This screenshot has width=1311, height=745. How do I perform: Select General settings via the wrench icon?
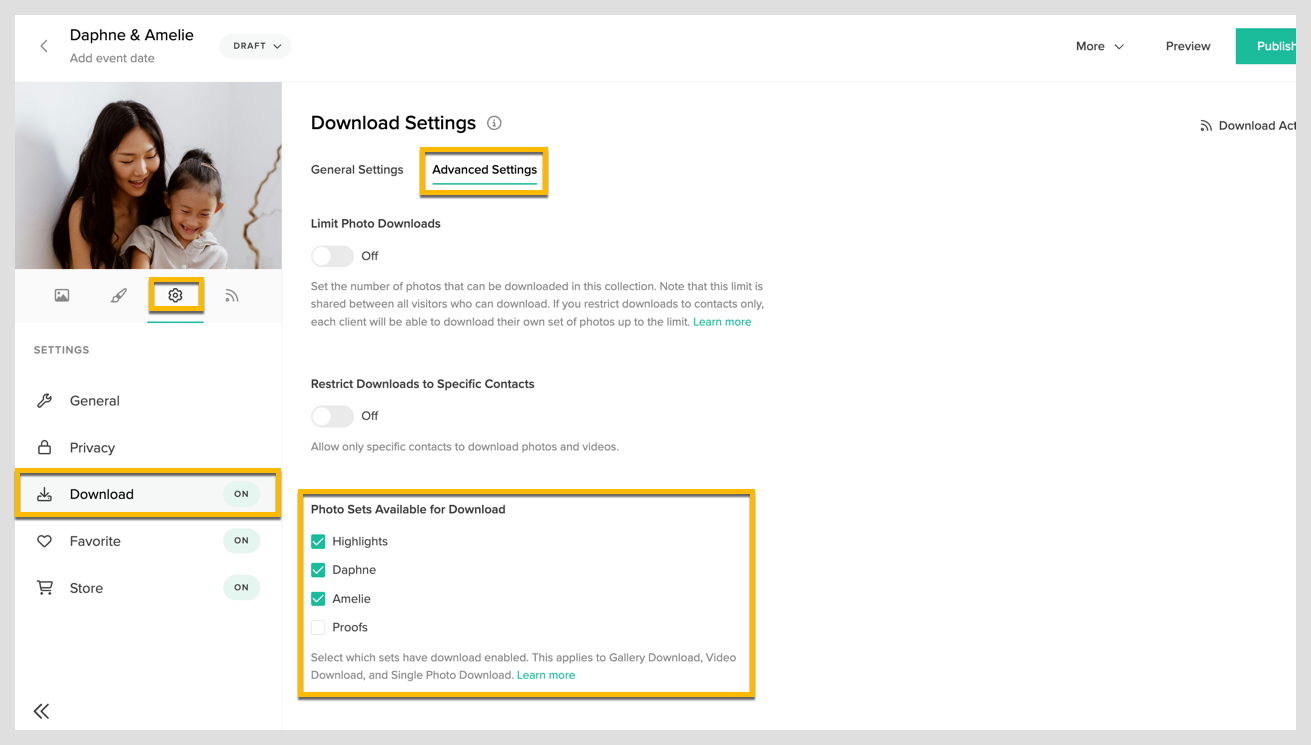point(94,400)
